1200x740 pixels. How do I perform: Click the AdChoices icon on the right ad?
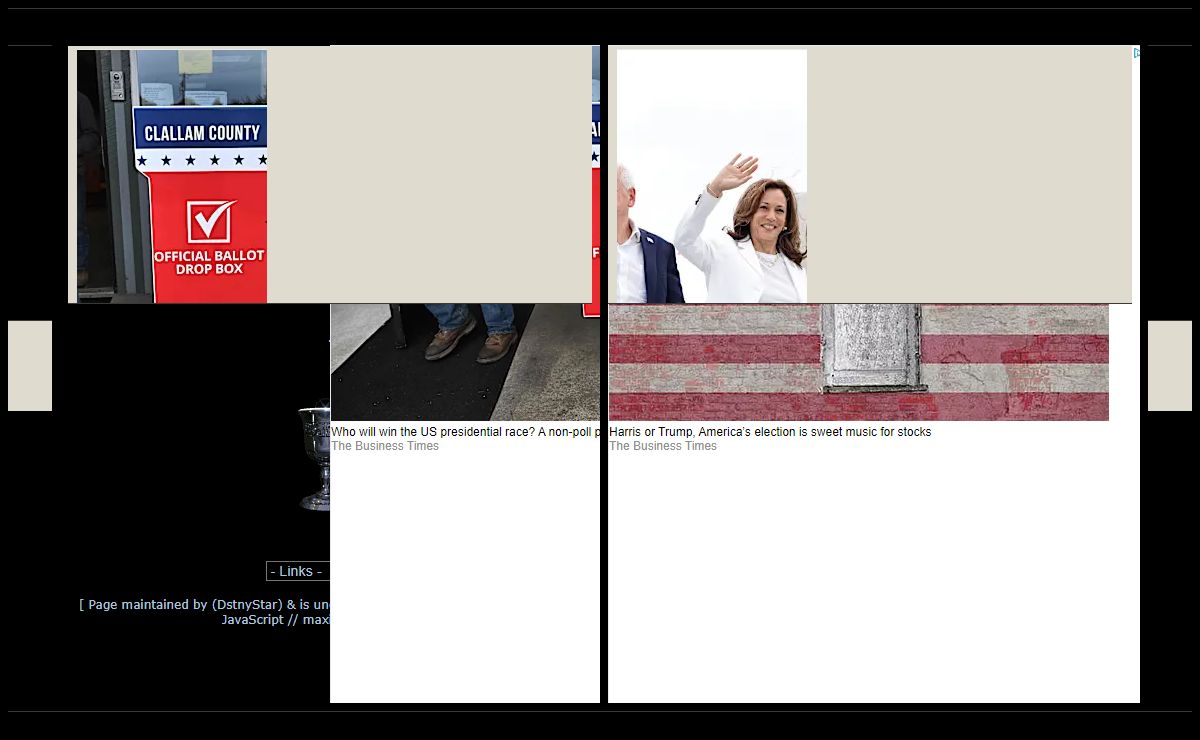point(1136,53)
